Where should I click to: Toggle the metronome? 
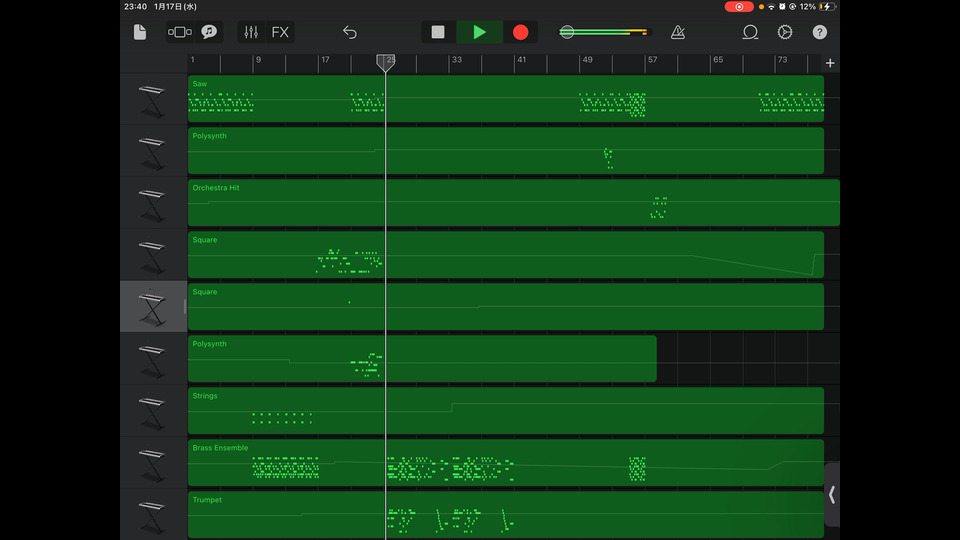pos(678,32)
